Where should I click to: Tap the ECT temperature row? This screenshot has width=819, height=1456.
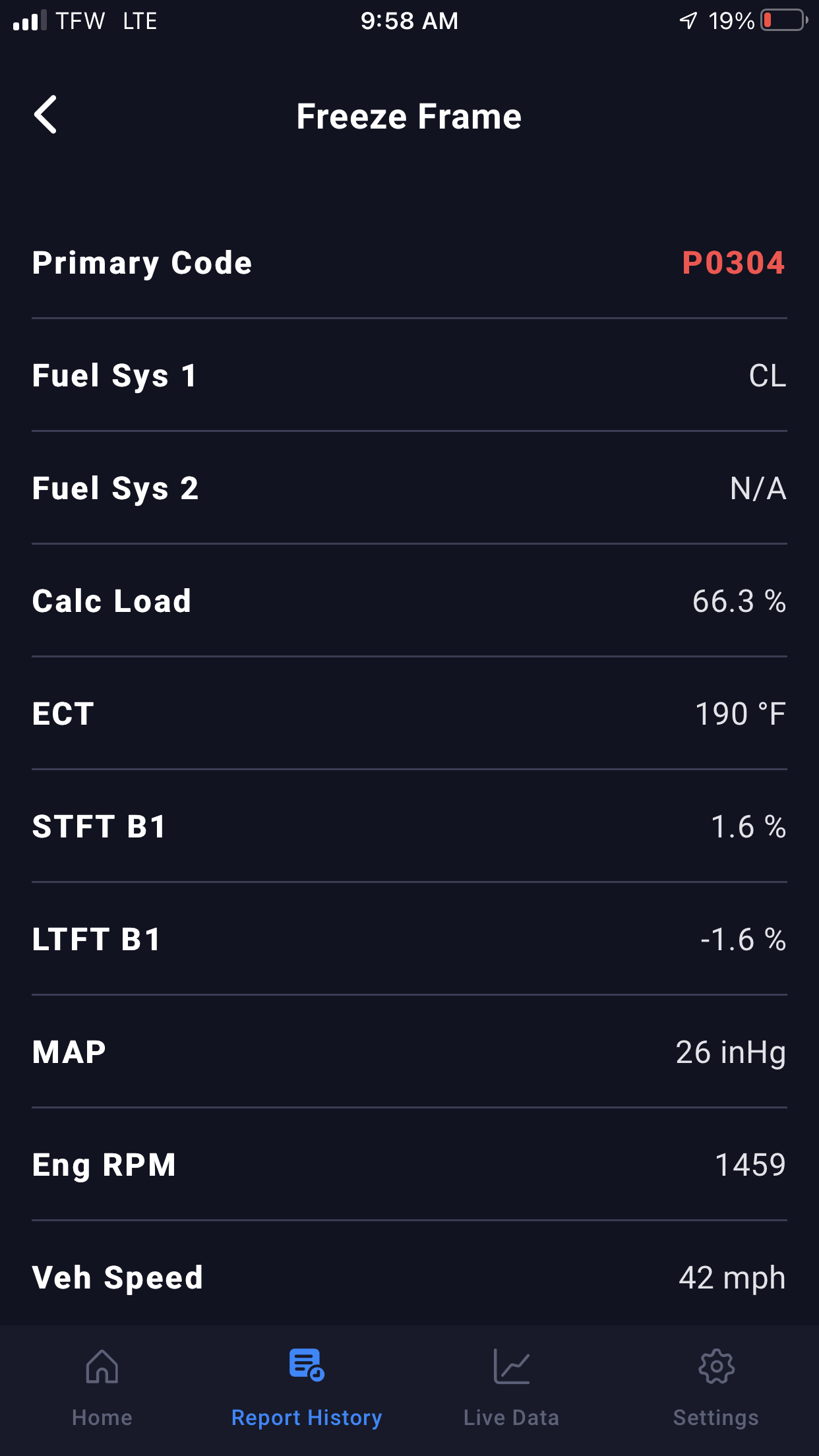pos(409,714)
